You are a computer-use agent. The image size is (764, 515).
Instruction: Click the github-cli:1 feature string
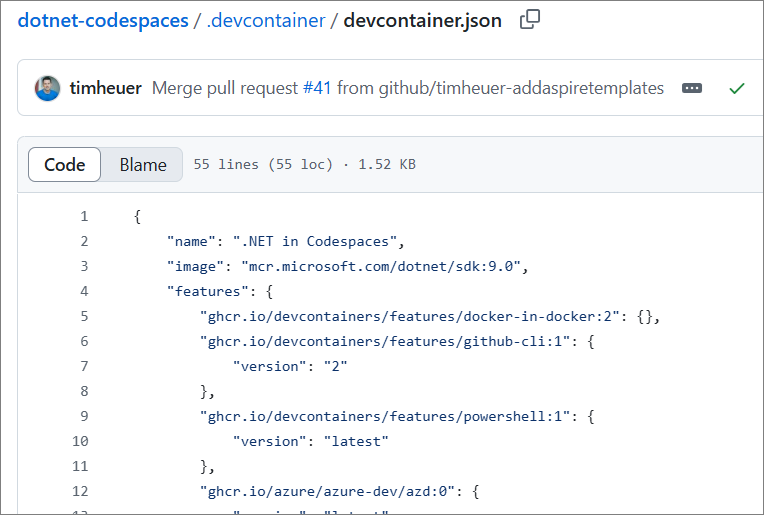(385, 342)
